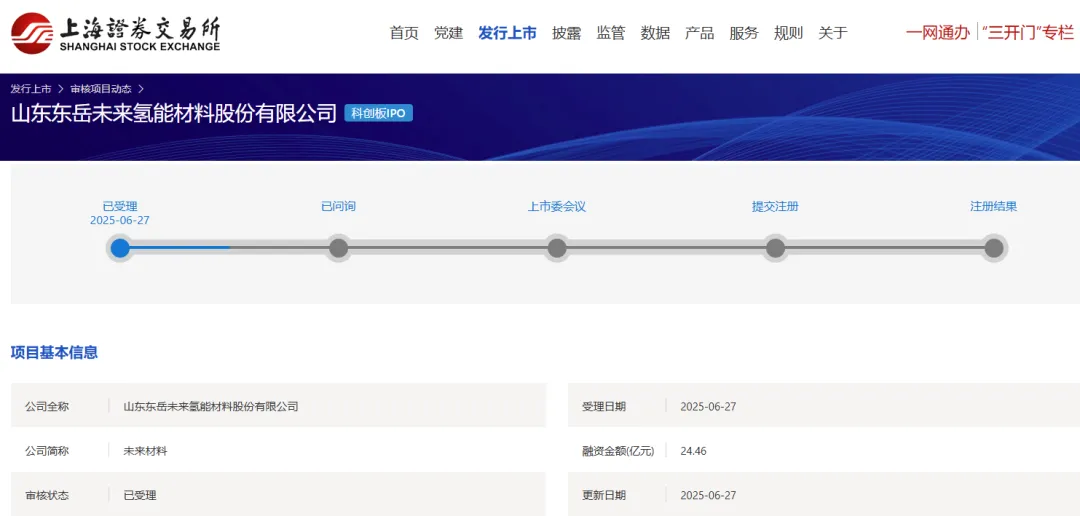Open the 首页 menu item
Screen dimensions: 1080x516
click(x=404, y=32)
